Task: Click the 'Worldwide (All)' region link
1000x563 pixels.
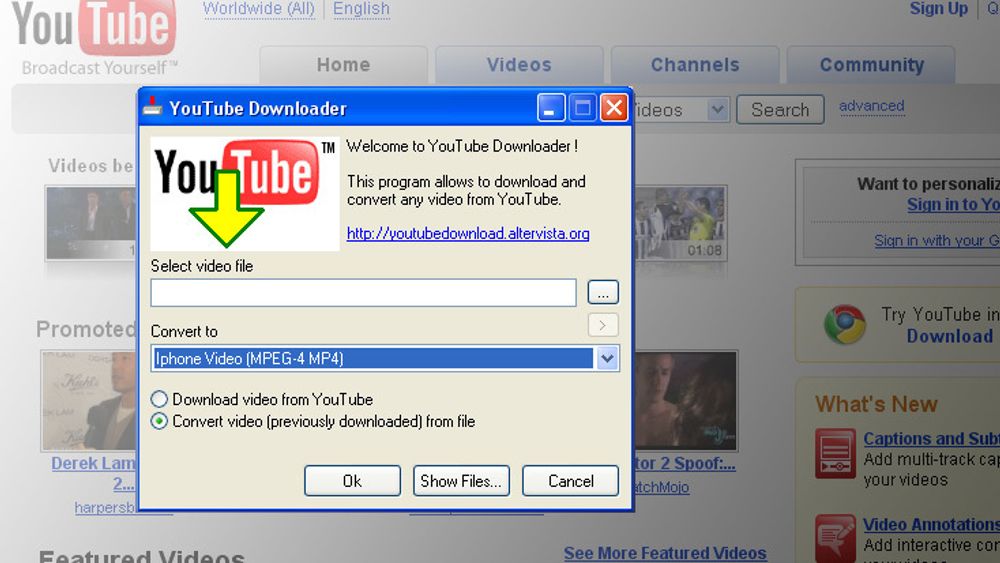Action: [259, 9]
